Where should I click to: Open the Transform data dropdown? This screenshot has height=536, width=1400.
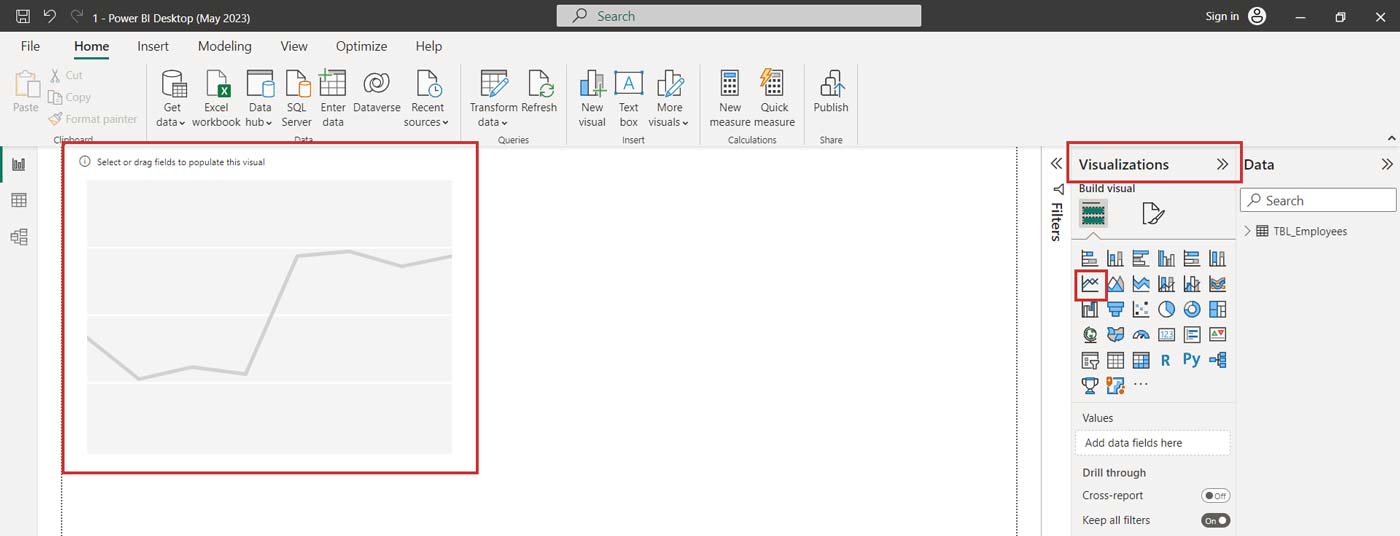point(493,99)
